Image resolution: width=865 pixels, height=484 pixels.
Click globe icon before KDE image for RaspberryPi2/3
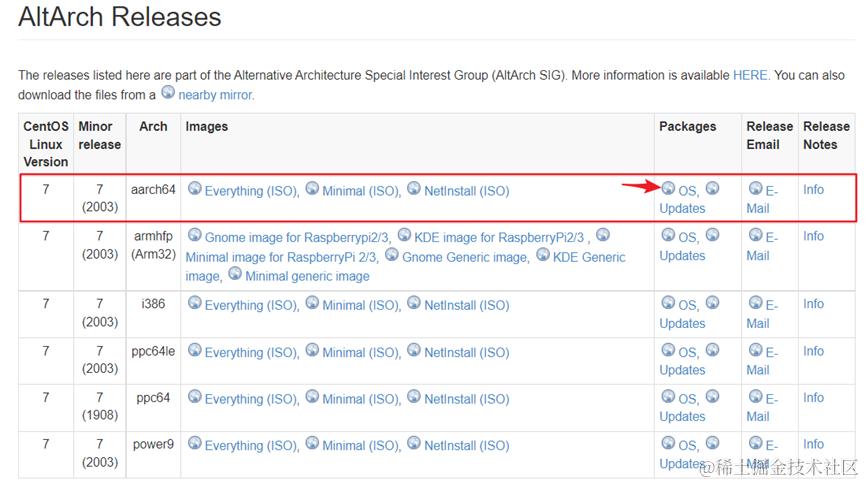(x=404, y=235)
